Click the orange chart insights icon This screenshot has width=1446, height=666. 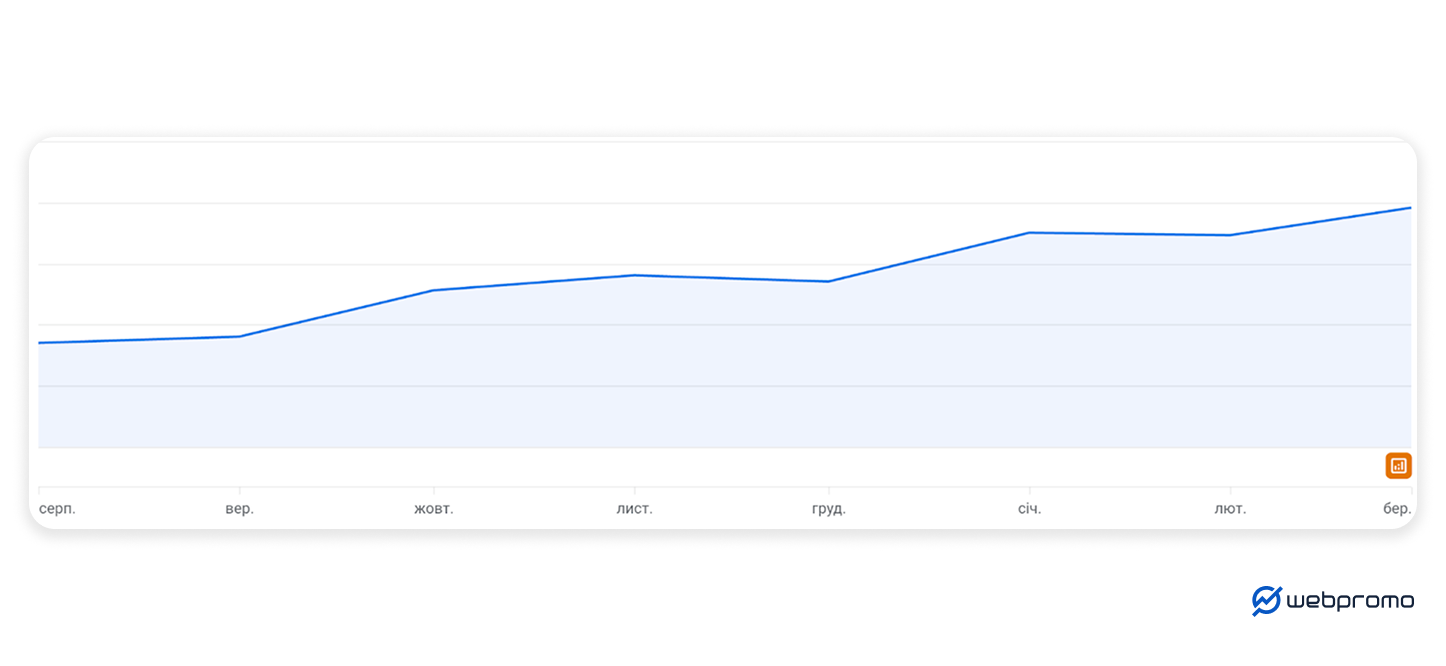pos(1398,465)
